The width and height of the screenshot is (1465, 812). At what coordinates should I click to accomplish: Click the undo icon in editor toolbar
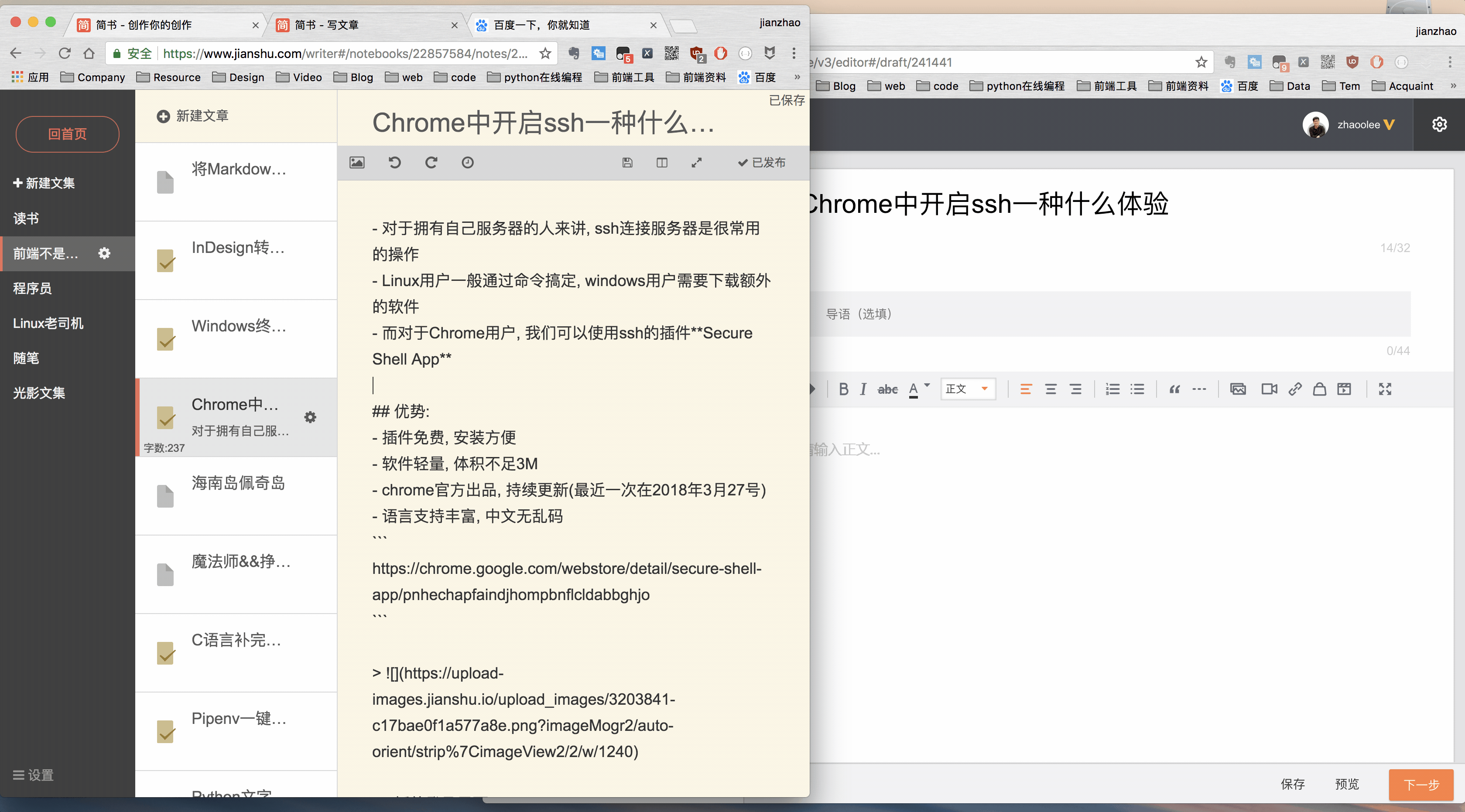[x=394, y=163]
